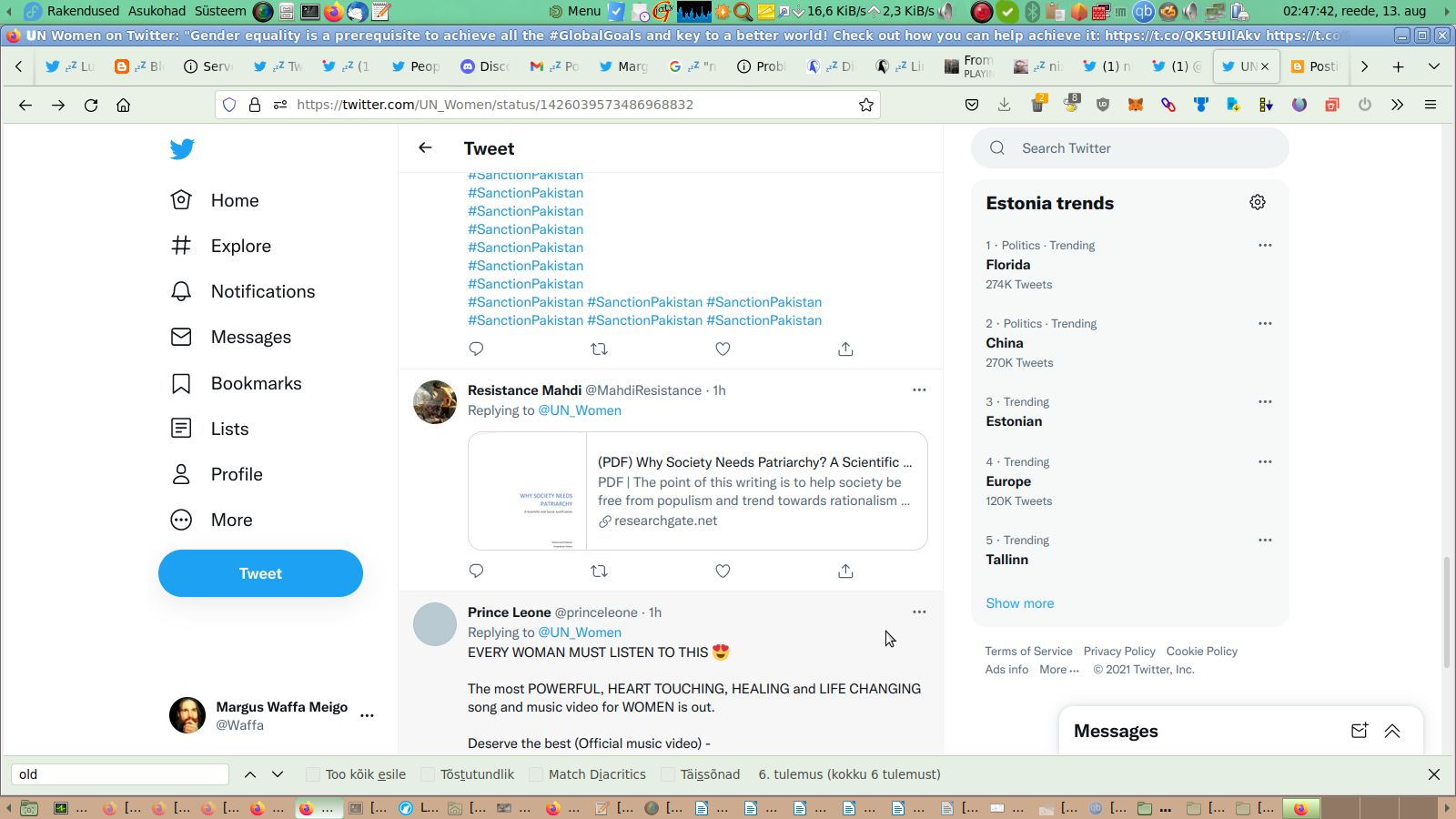Screen dimensions: 1456x819
Task: Click the browser Back button
Action: 25,105
